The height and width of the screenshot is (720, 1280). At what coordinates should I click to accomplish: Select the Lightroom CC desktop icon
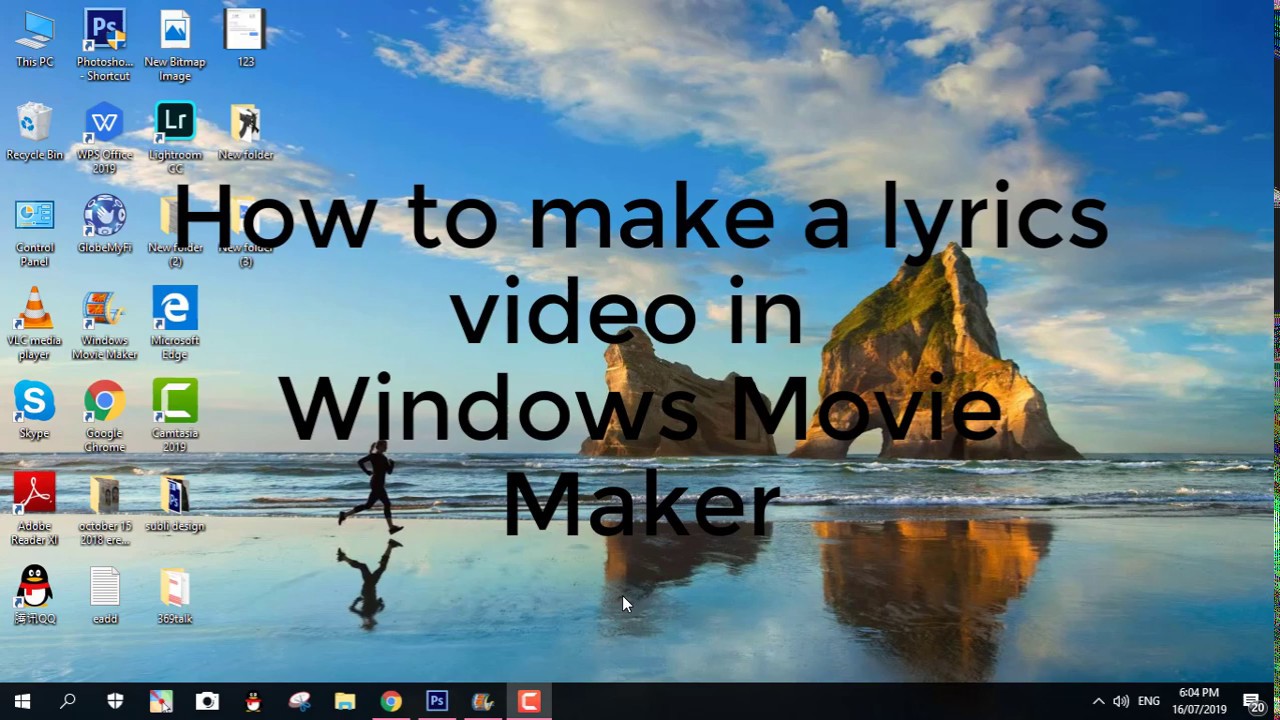[x=175, y=138]
